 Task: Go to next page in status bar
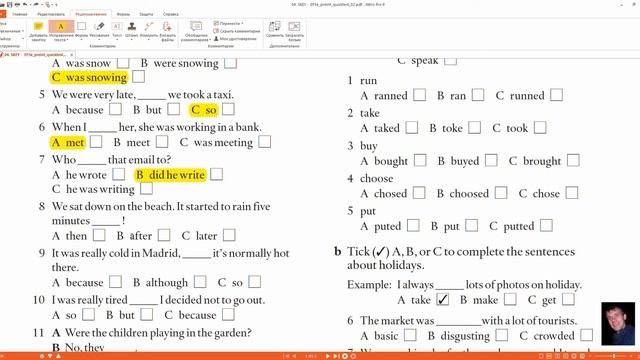(327, 356)
